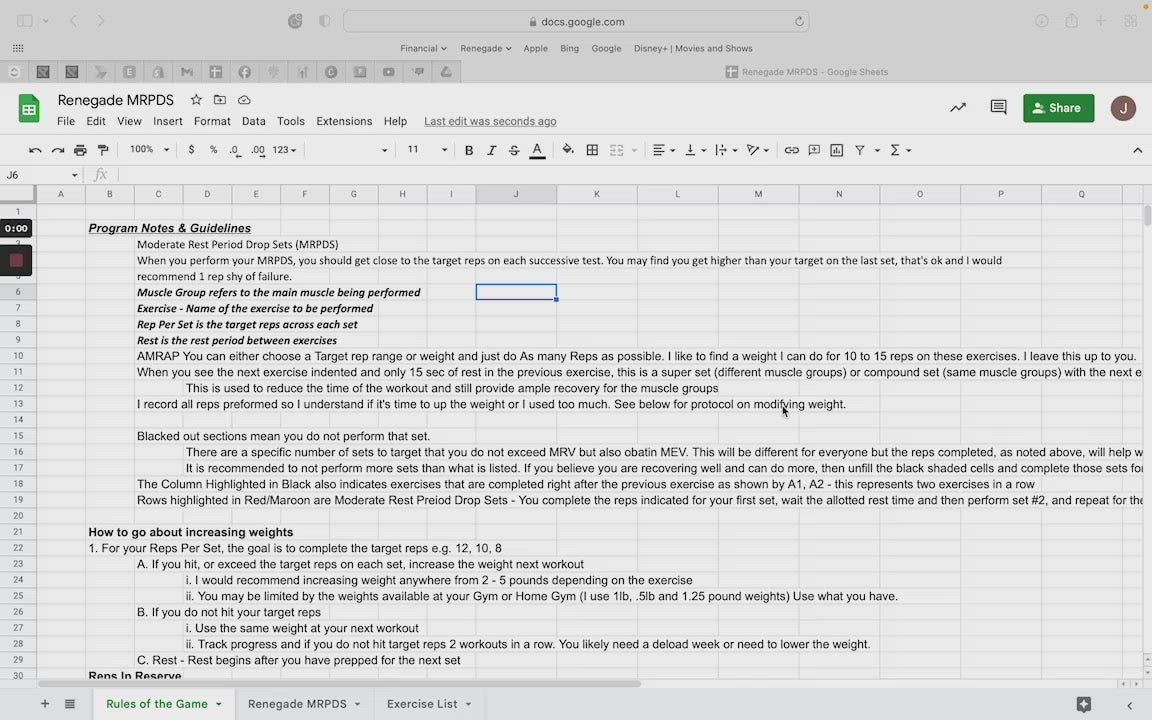Insert a comment from the toolbar
1152x720 pixels.
(x=814, y=150)
